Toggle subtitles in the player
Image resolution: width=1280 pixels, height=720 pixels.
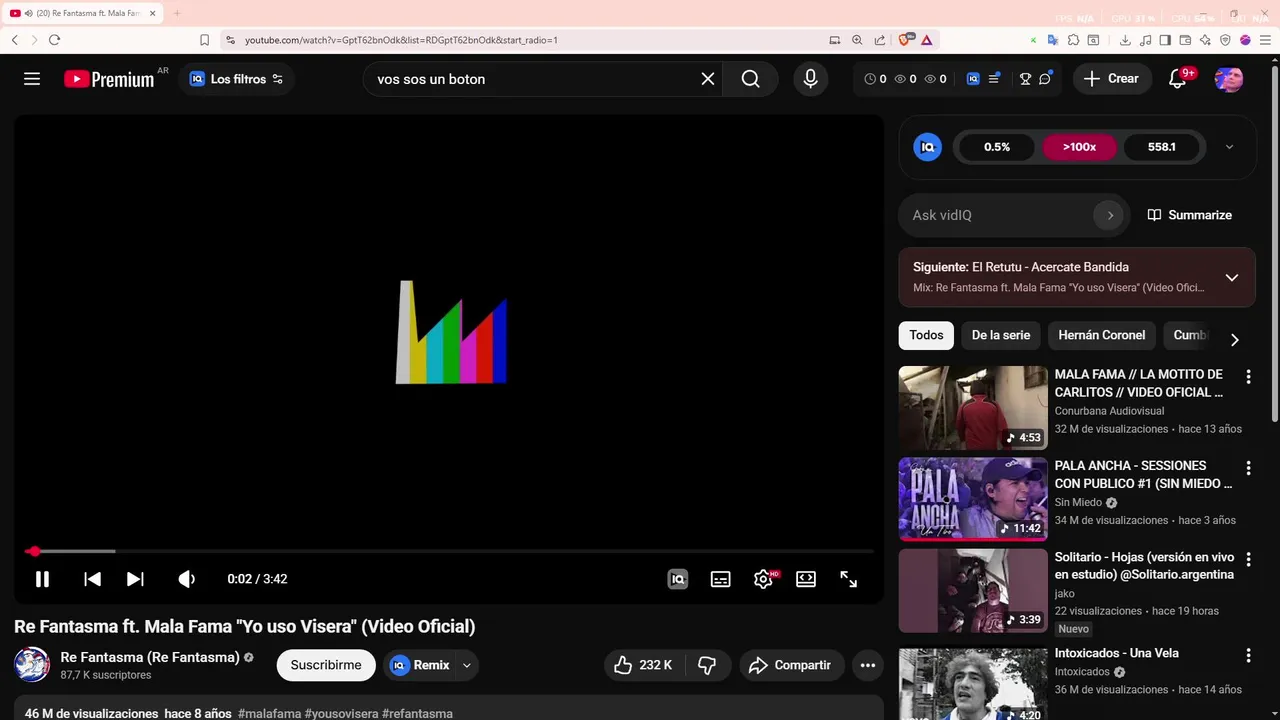(x=720, y=579)
